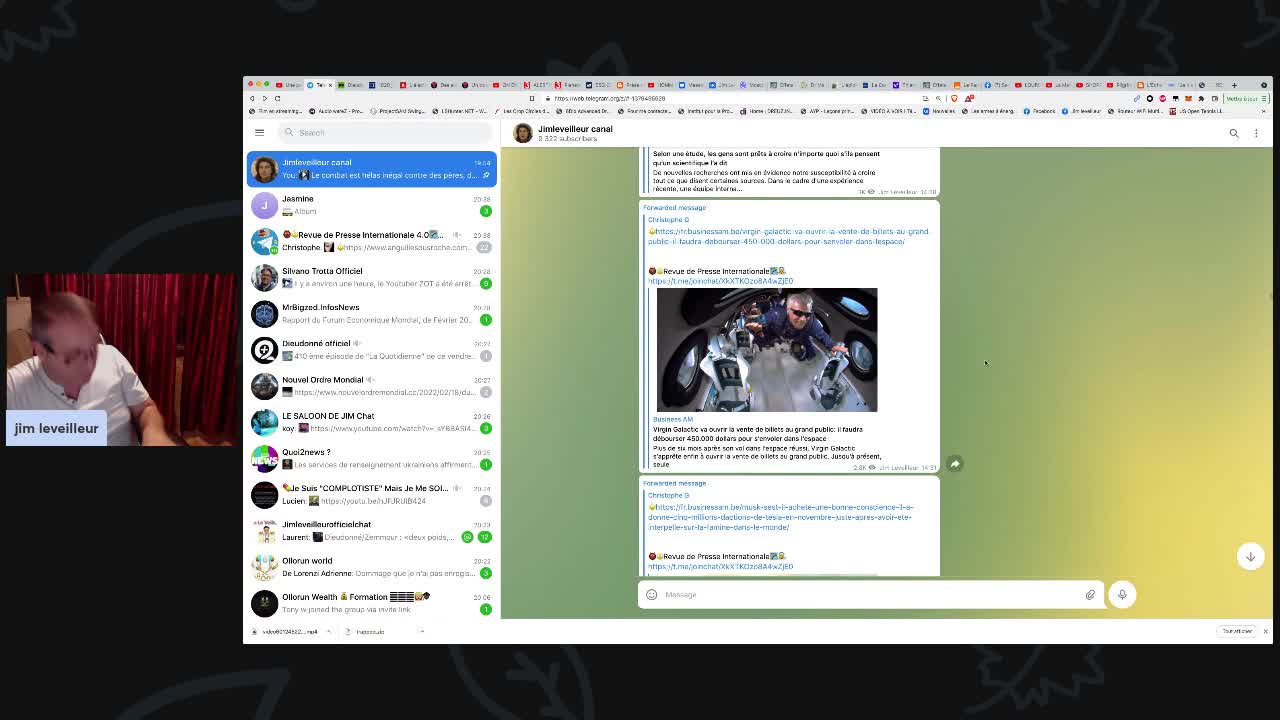Reload the Telegram web page

[277, 98]
